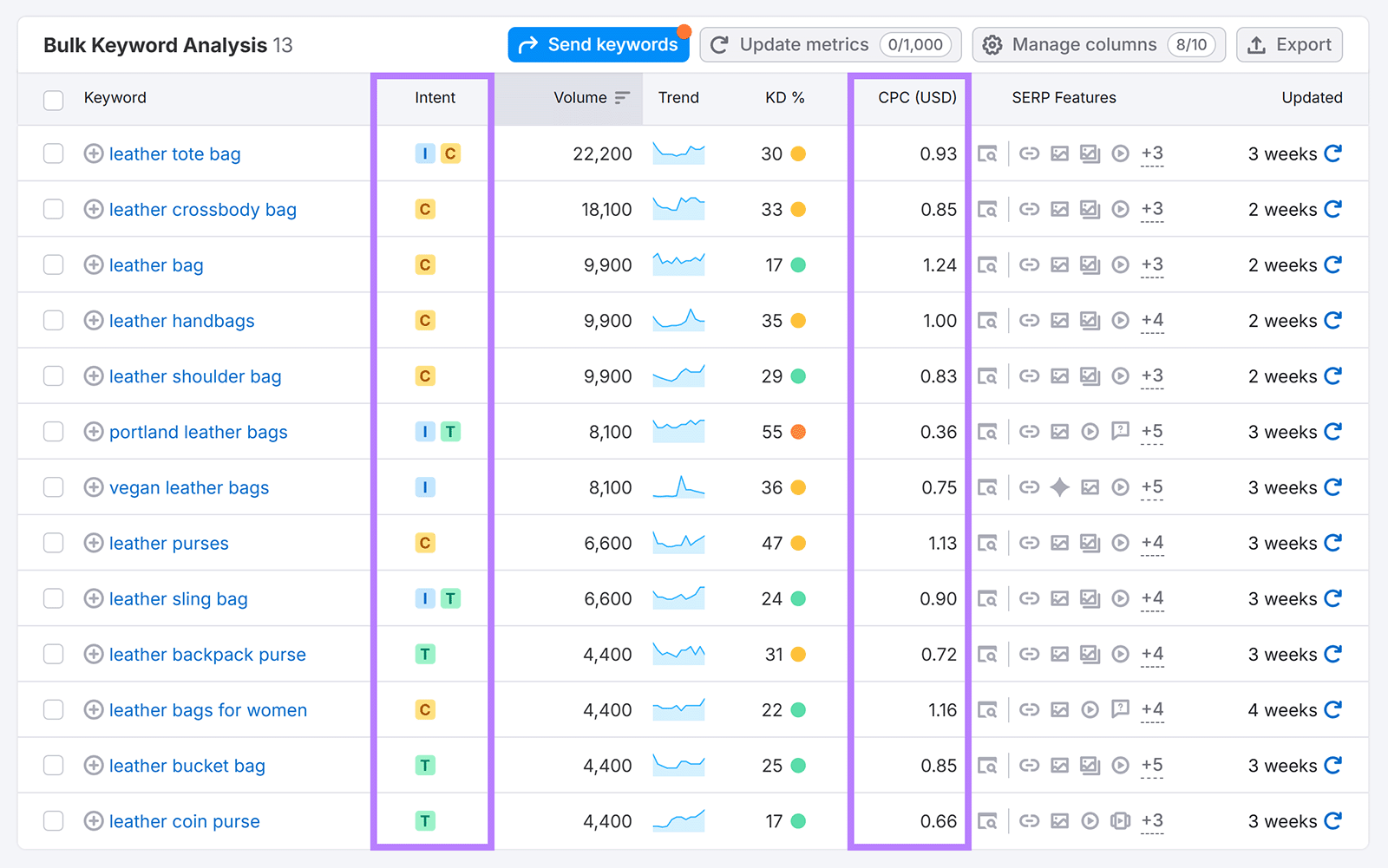Screen dimensions: 1388x868
Task: Click the plus icon next to leather sling bag
Action: [93, 598]
